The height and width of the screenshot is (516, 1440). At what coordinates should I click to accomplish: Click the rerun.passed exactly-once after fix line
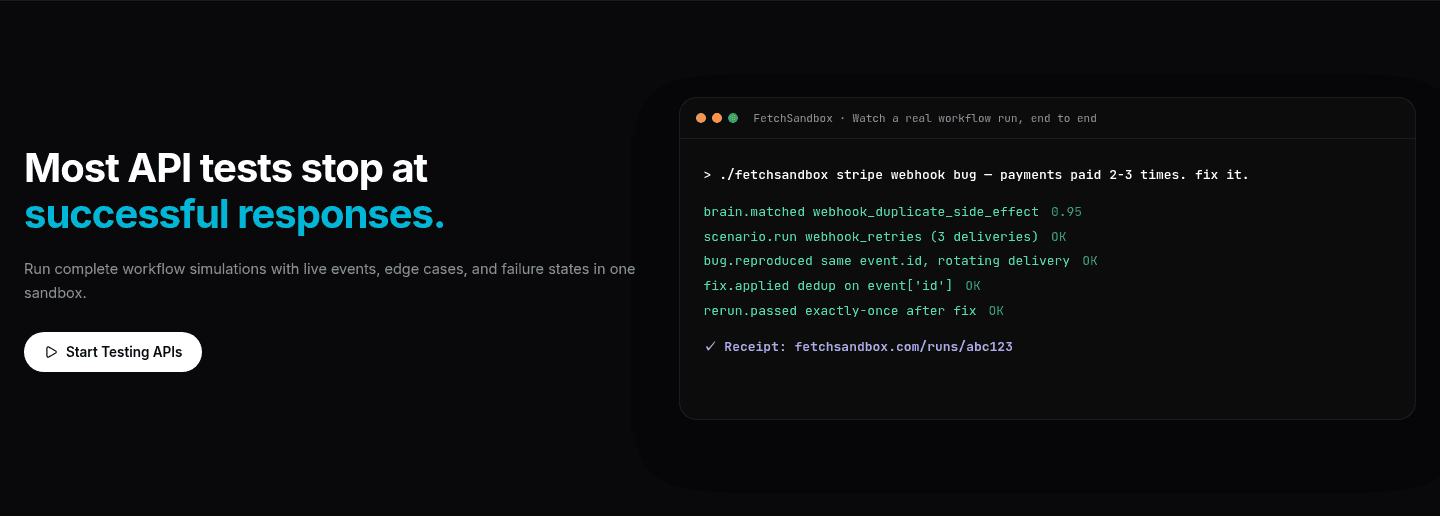point(854,311)
